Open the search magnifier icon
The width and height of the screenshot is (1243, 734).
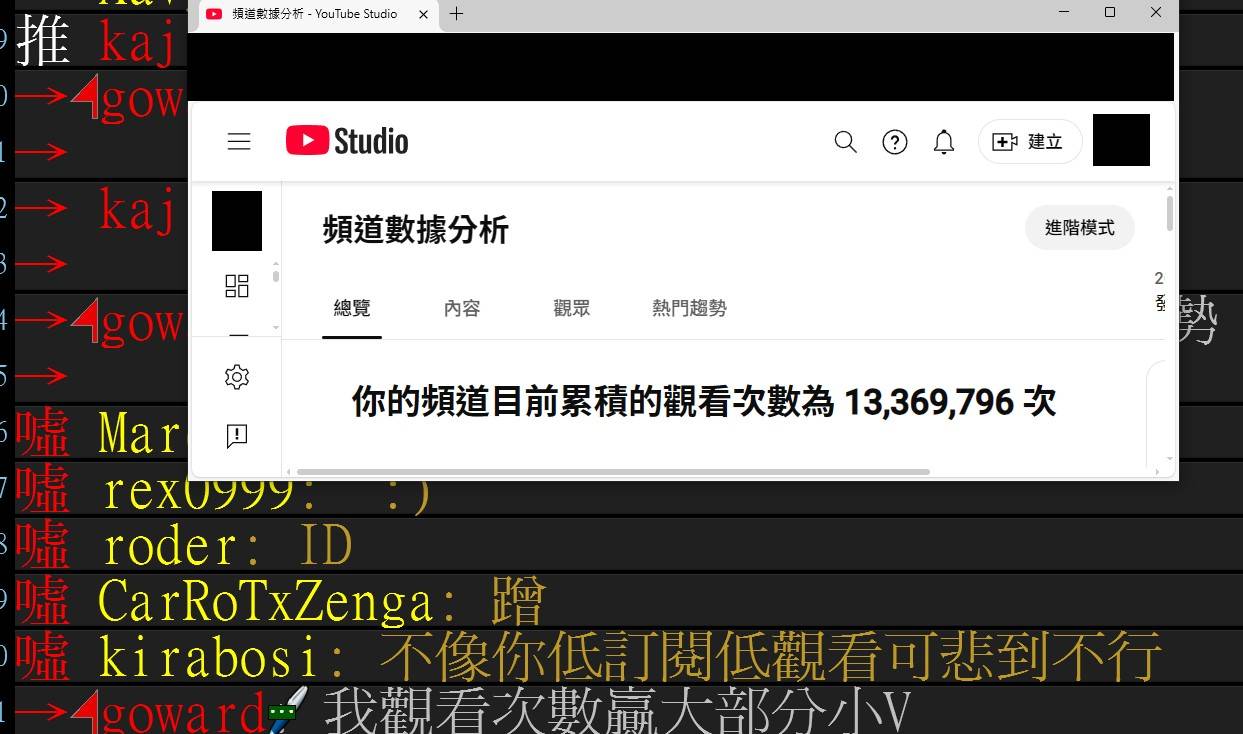coord(846,142)
